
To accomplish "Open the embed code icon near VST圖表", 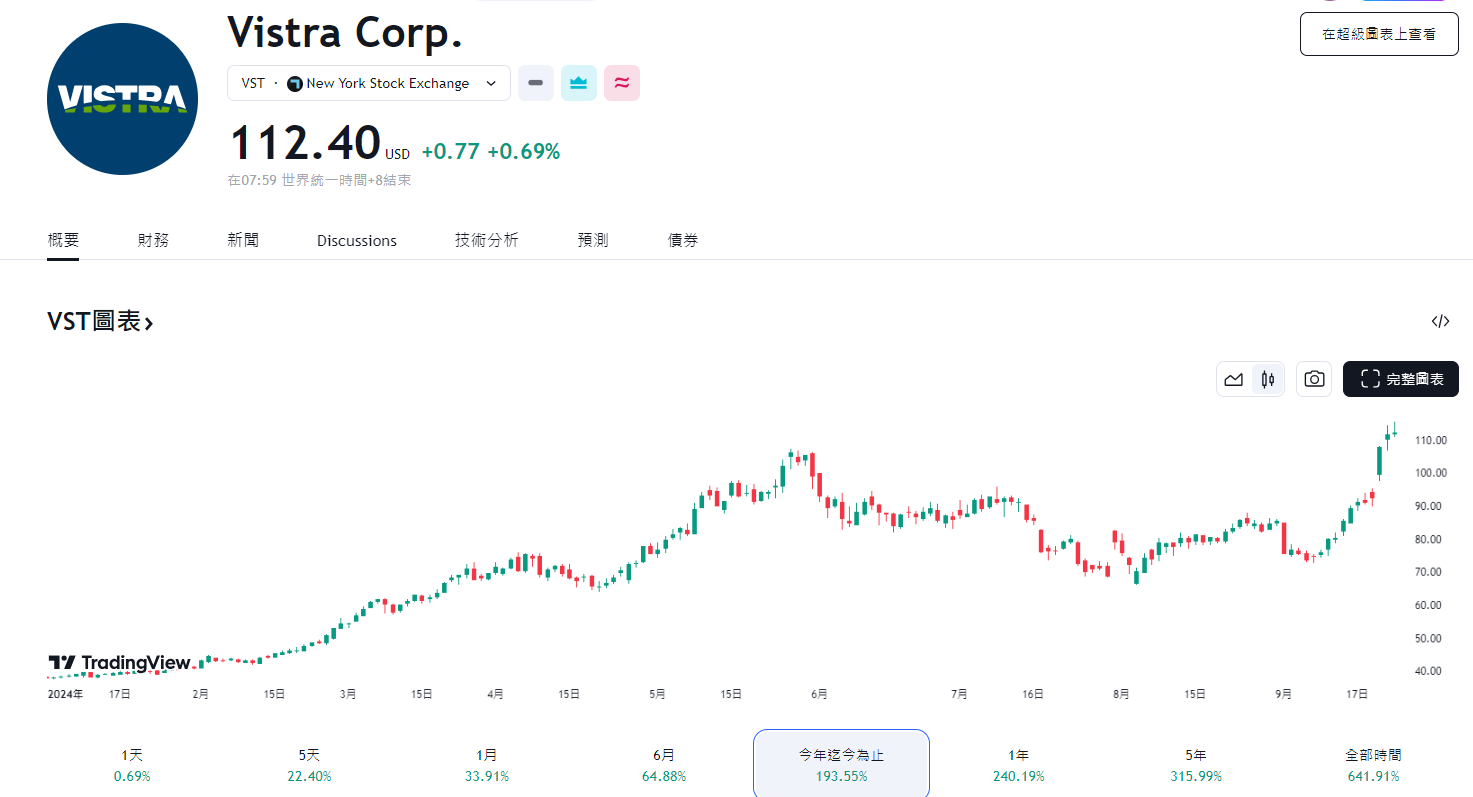I will point(1440,321).
